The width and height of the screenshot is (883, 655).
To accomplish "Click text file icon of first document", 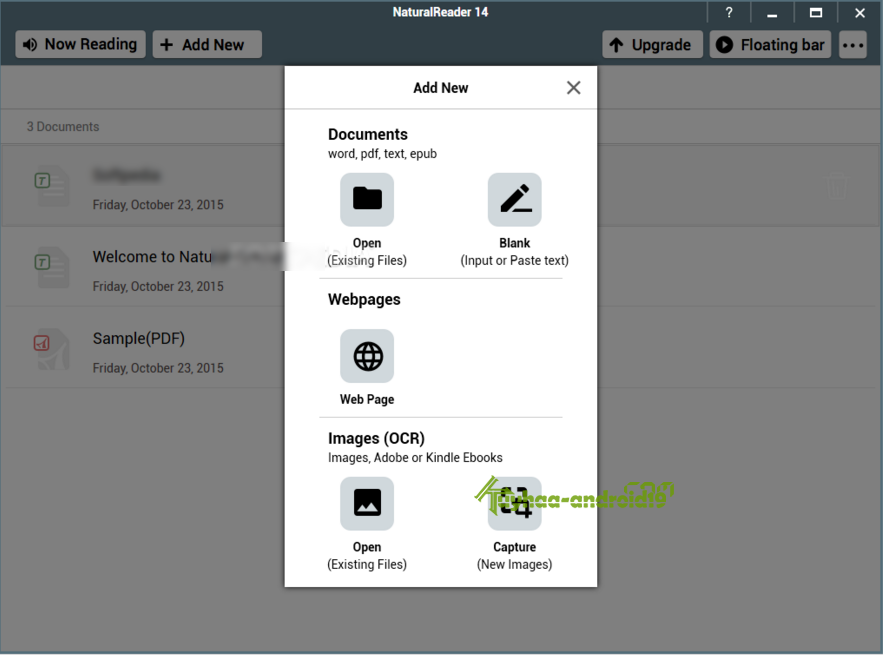I will pos(52,186).
